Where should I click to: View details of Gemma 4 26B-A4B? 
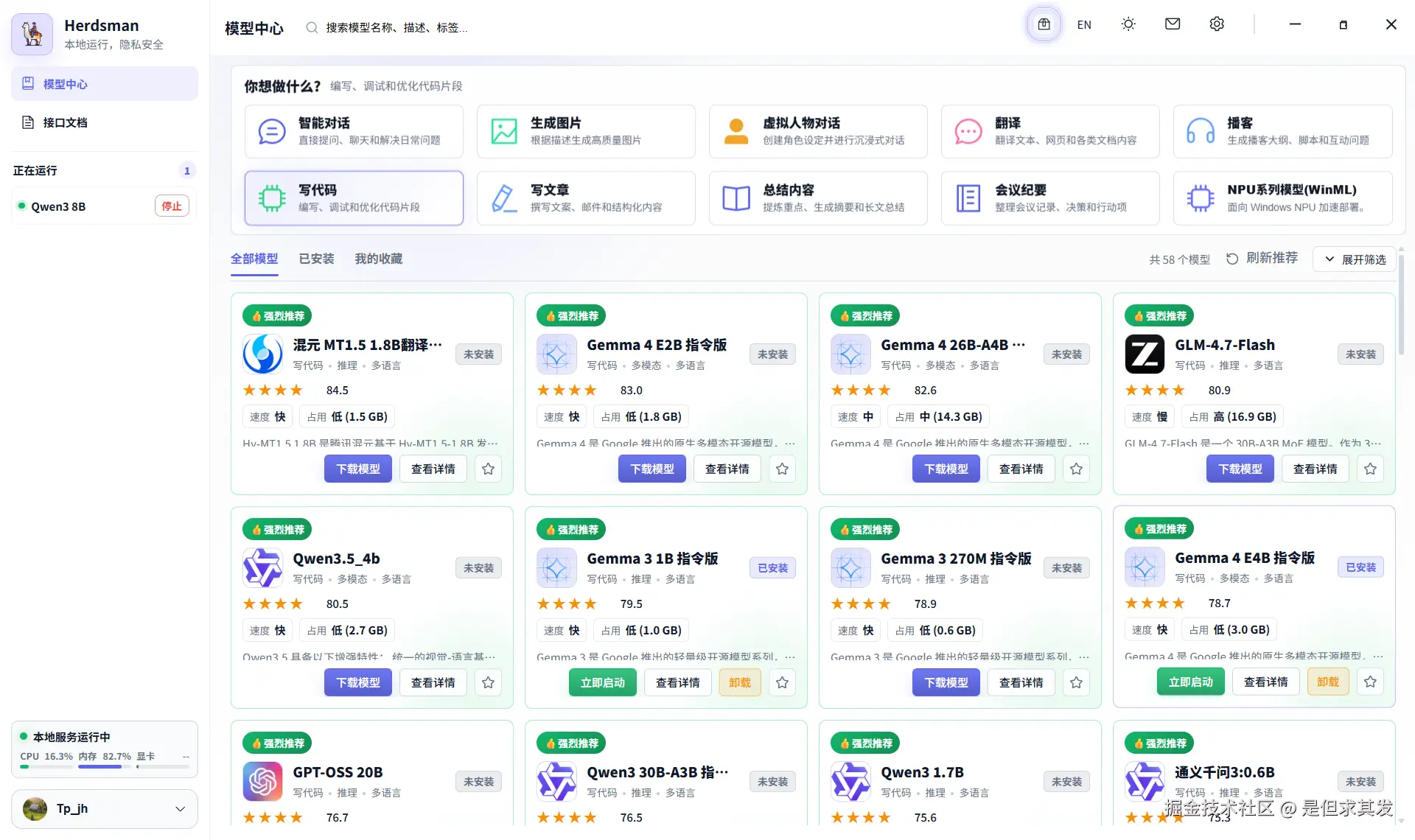point(1021,469)
